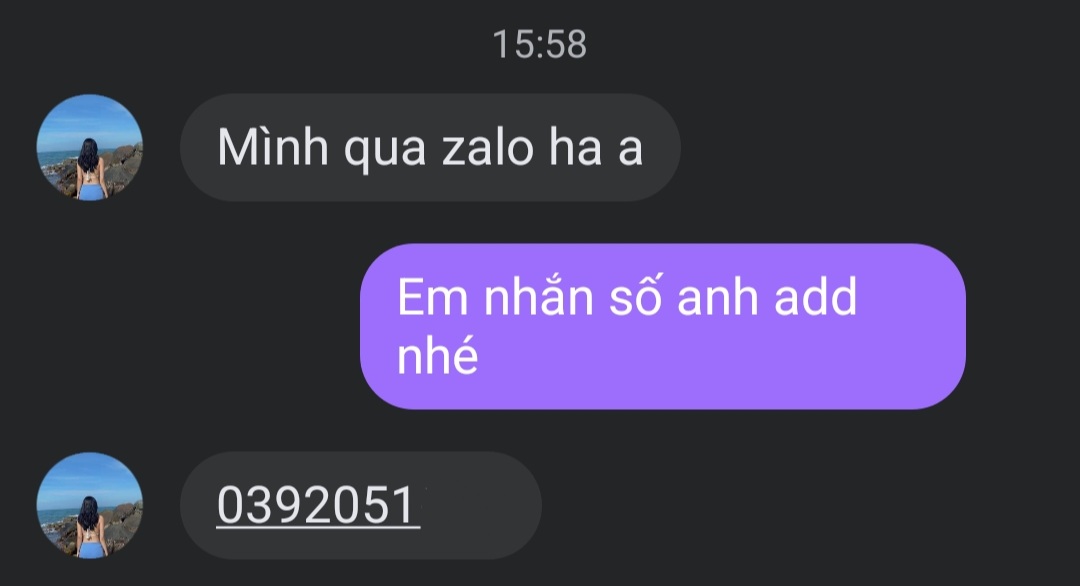Tap the person in the bottom avatar photo
The image size is (1080, 586).
(x=90, y=527)
